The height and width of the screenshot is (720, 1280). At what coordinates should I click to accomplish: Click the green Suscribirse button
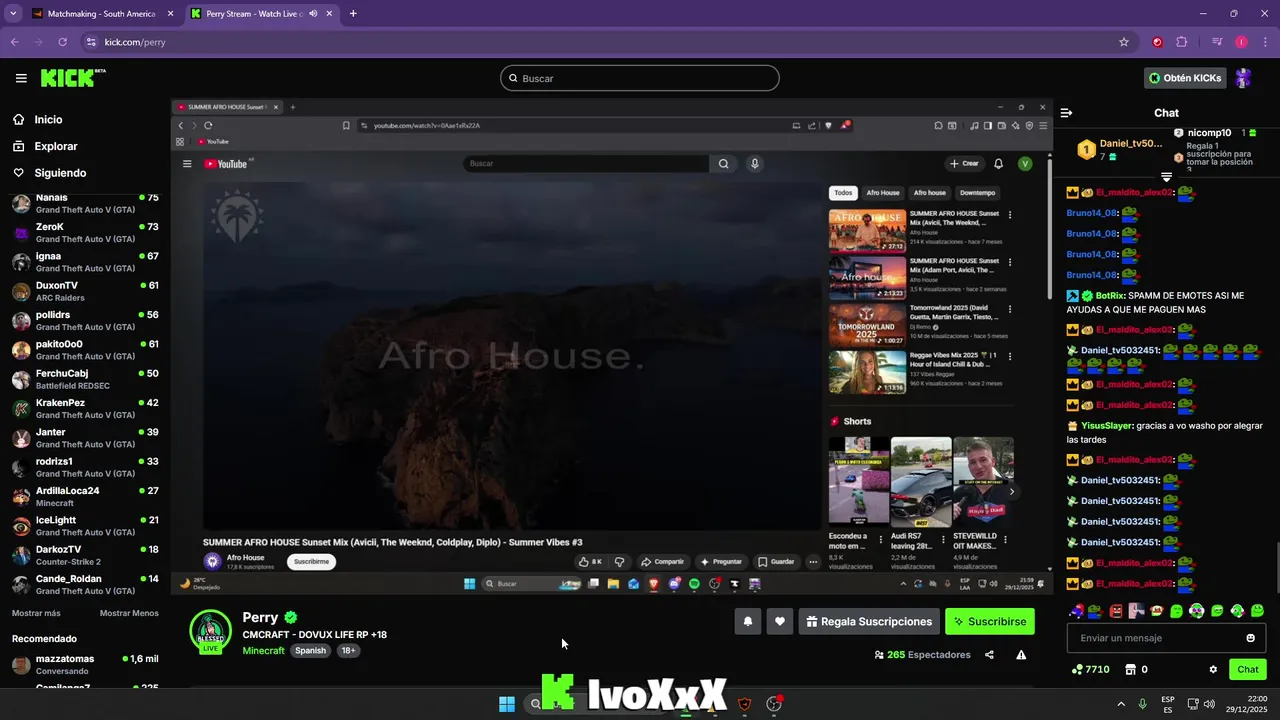coord(990,621)
